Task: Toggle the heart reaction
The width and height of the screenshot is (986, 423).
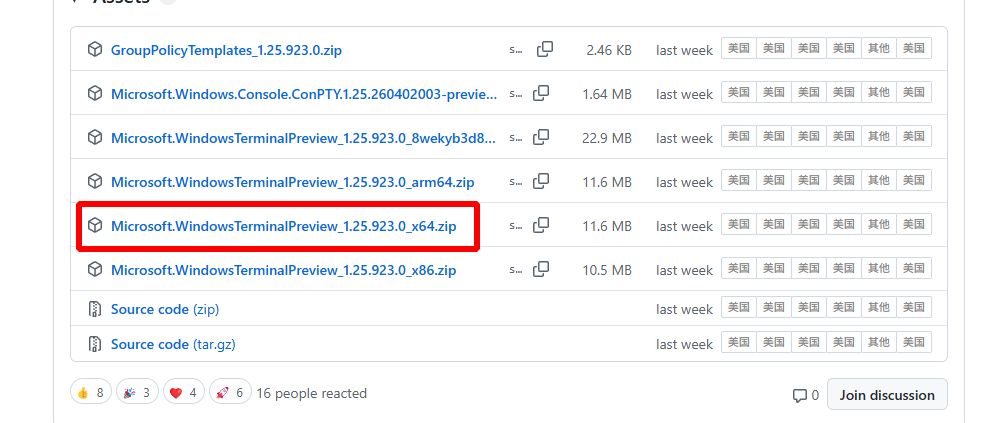Action: 183,393
